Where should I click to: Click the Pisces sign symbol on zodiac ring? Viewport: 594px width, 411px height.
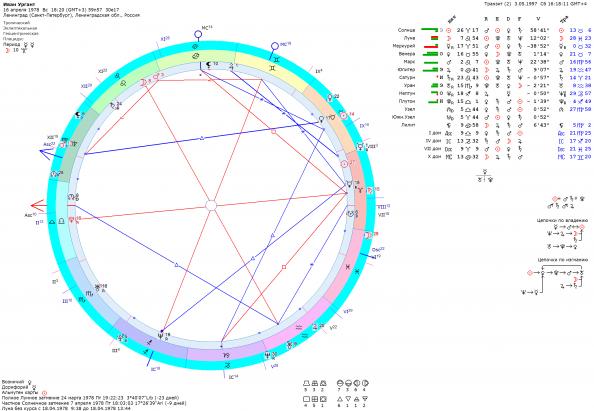tap(347, 267)
